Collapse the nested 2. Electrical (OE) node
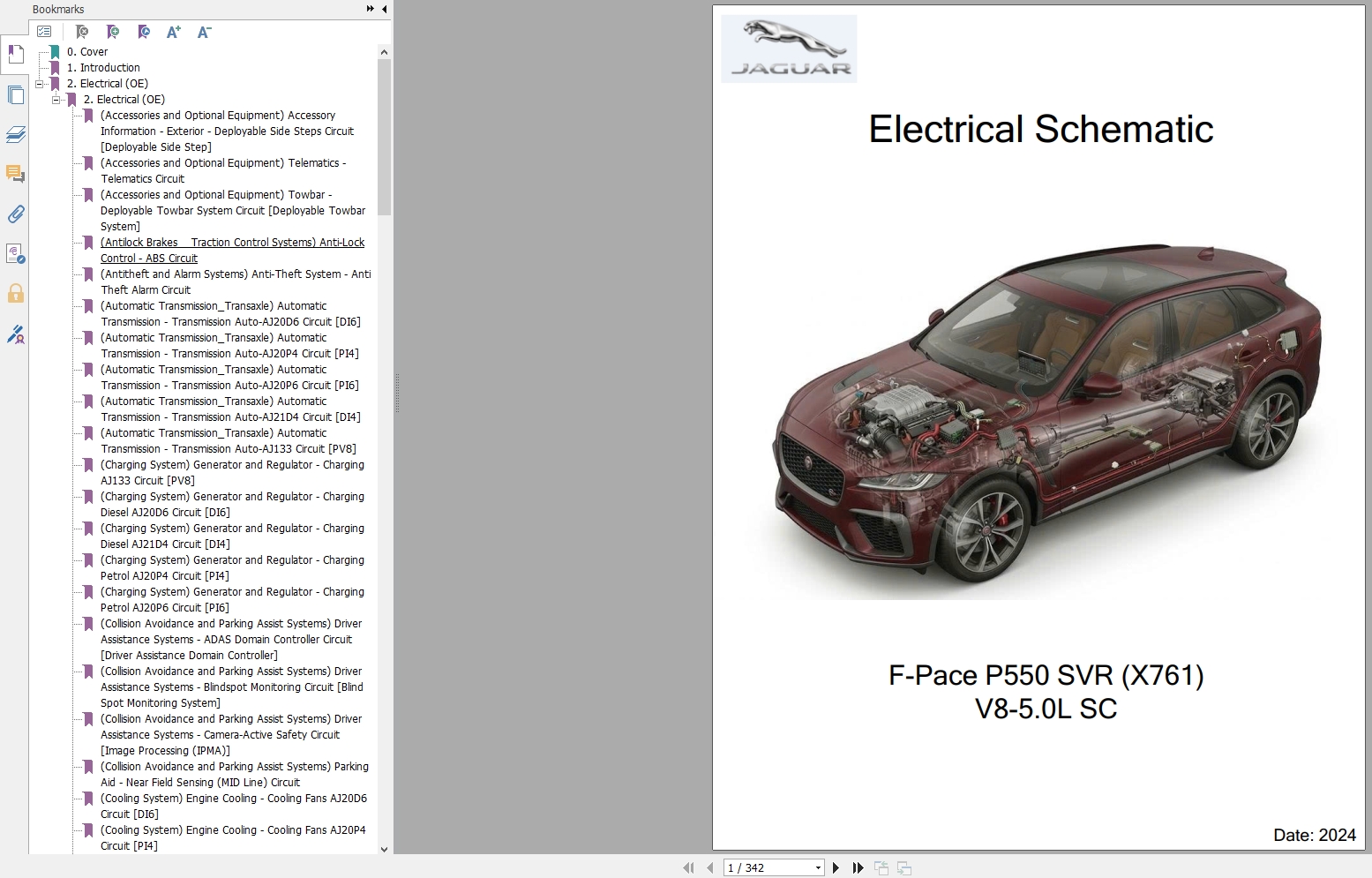 point(56,100)
